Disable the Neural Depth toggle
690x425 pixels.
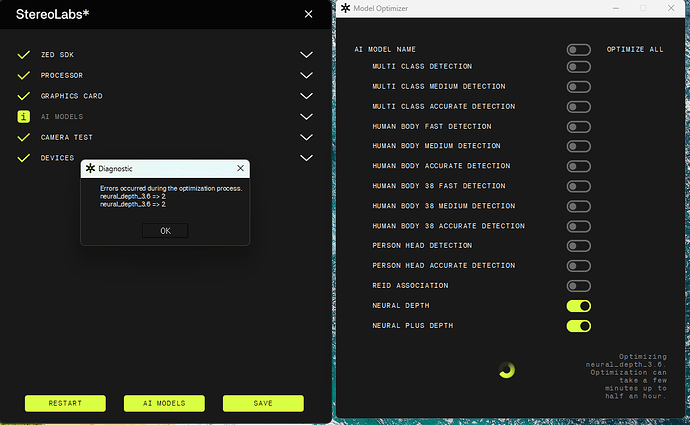click(x=578, y=306)
